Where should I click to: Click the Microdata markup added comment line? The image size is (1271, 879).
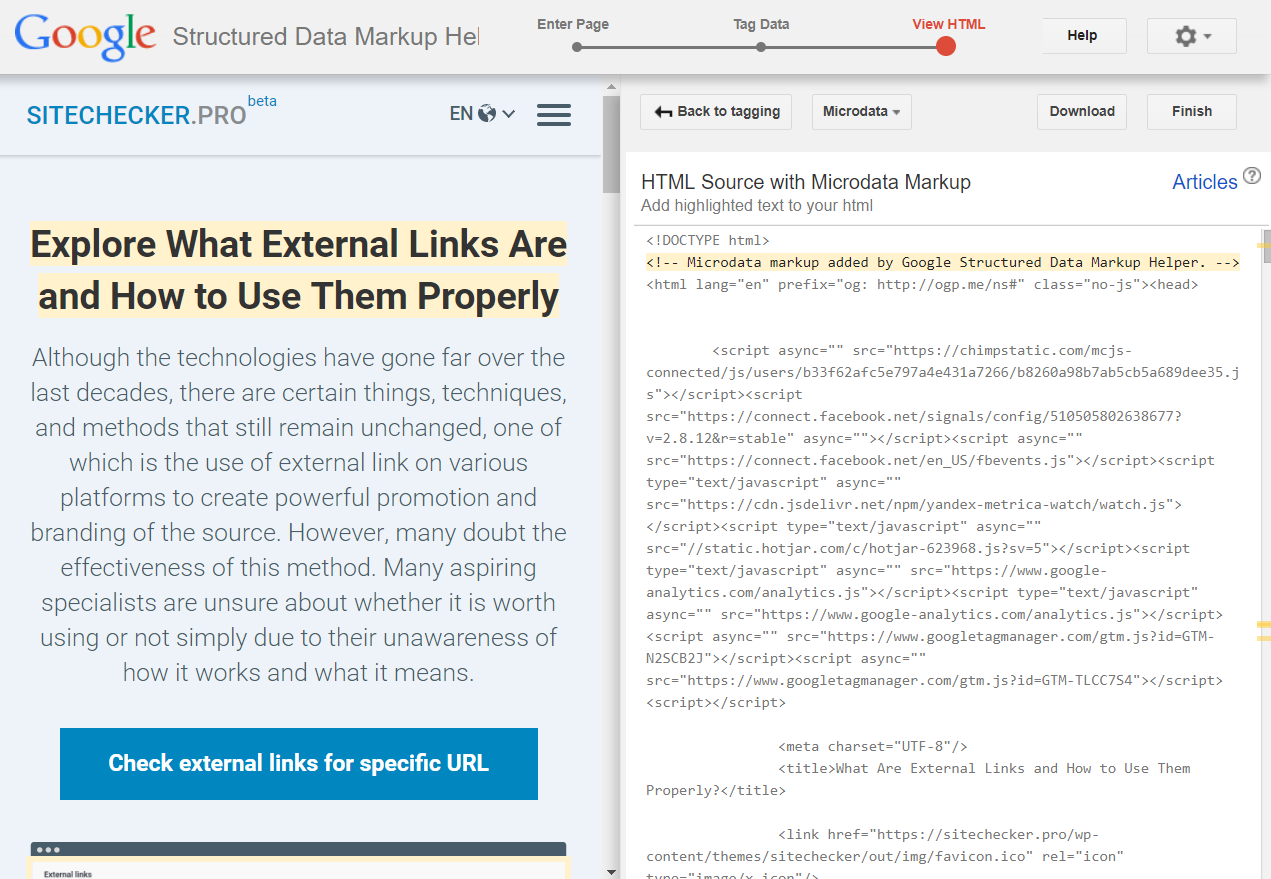943,262
